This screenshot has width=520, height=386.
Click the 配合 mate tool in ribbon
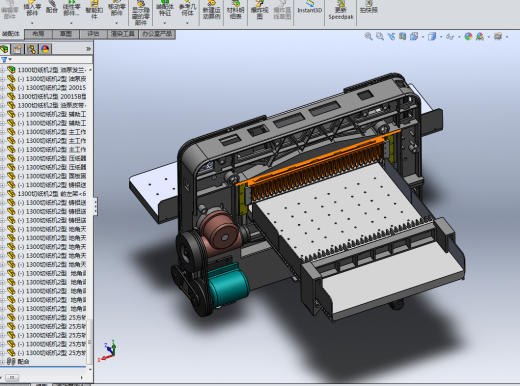[x=52, y=7]
